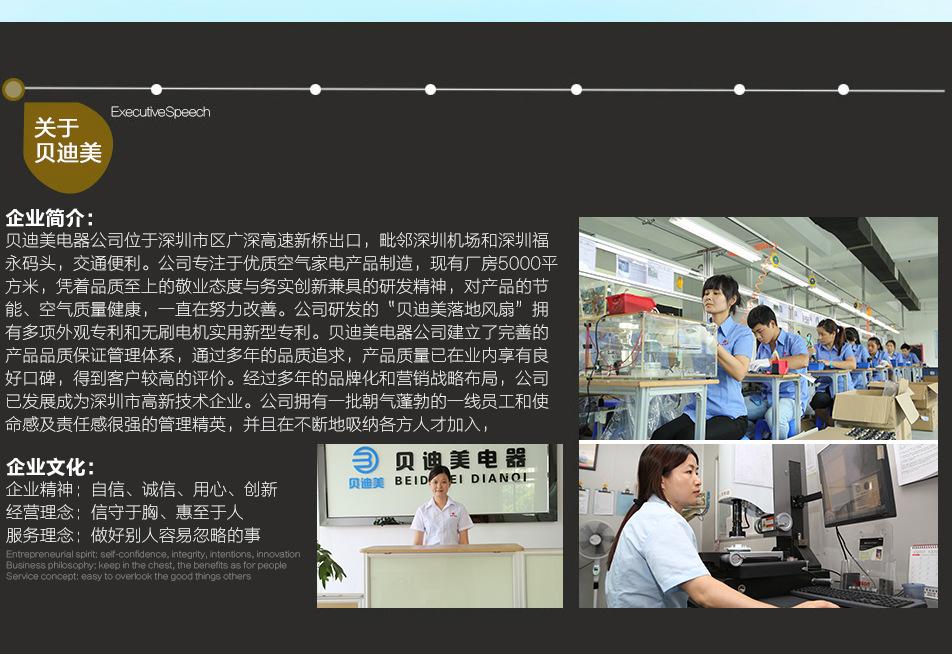Click the 服务理念 culture line
952x654 pixels.
tap(133, 535)
